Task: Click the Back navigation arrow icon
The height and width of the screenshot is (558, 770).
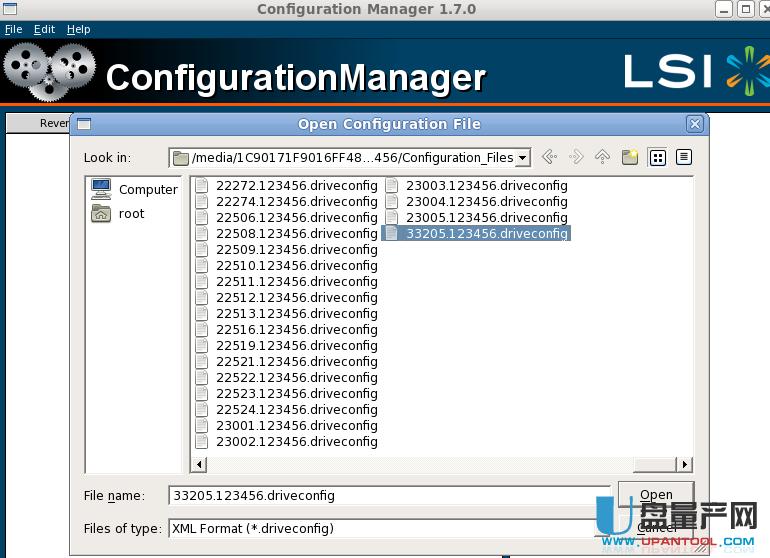Action: click(548, 157)
